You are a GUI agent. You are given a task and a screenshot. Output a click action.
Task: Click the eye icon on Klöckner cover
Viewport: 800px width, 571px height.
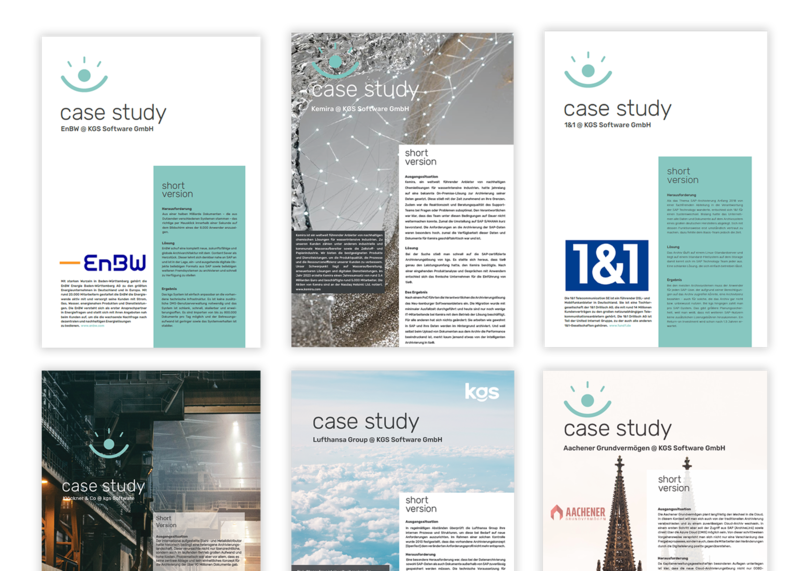tap(109, 443)
